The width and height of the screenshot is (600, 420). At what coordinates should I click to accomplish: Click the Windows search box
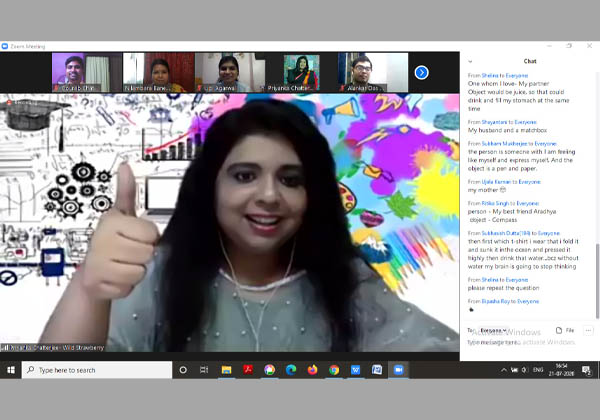[95, 369]
